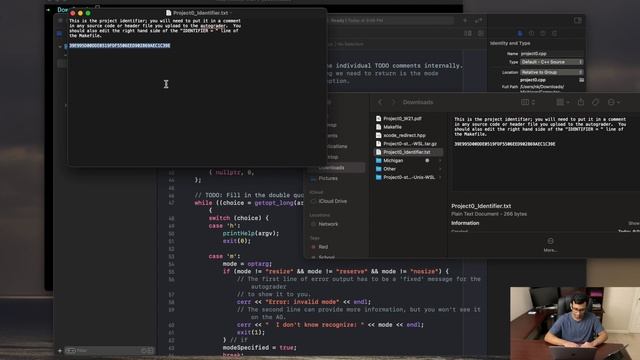Select Makefile in Finder list
Image resolution: width=640 pixels, height=360 pixels.
pos(389,127)
